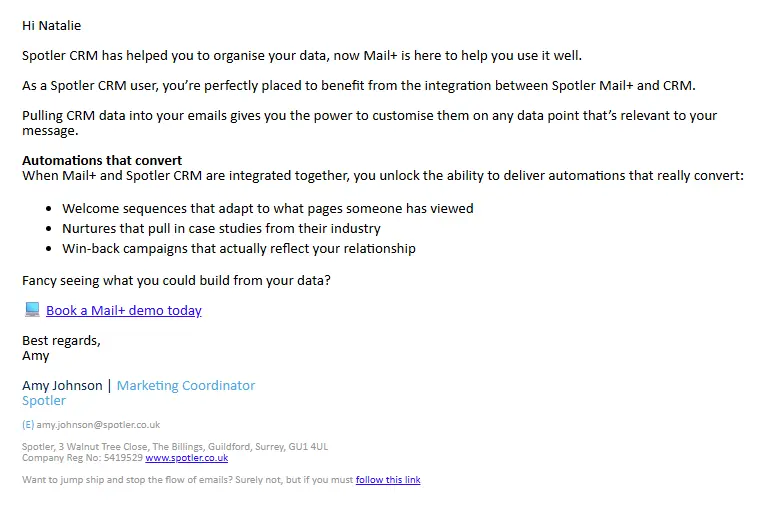Viewport: 770px width, 505px height.
Task: Click the "Best regards," sign-off text
Action: [61, 340]
